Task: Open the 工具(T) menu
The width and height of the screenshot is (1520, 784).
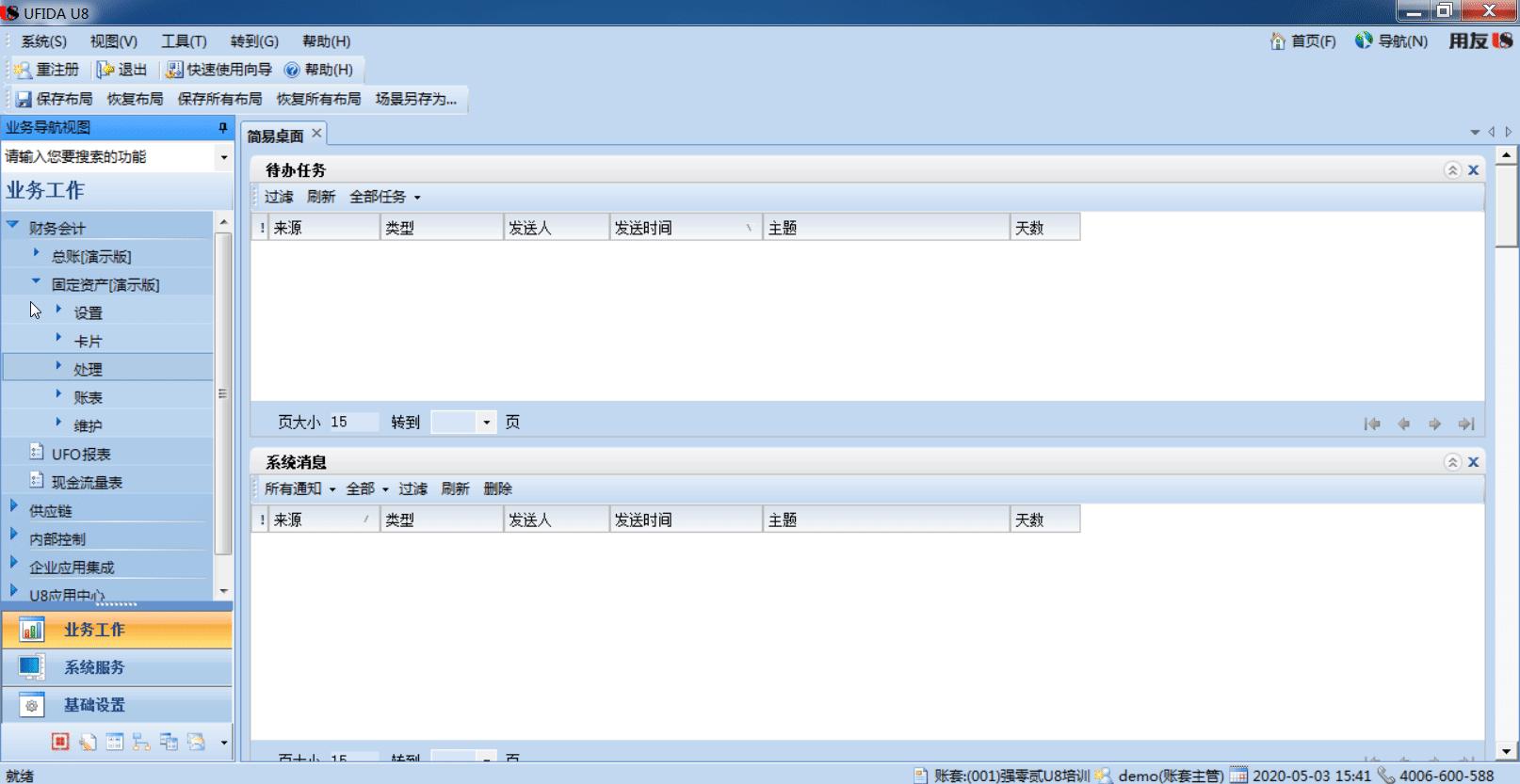Action: [184, 41]
